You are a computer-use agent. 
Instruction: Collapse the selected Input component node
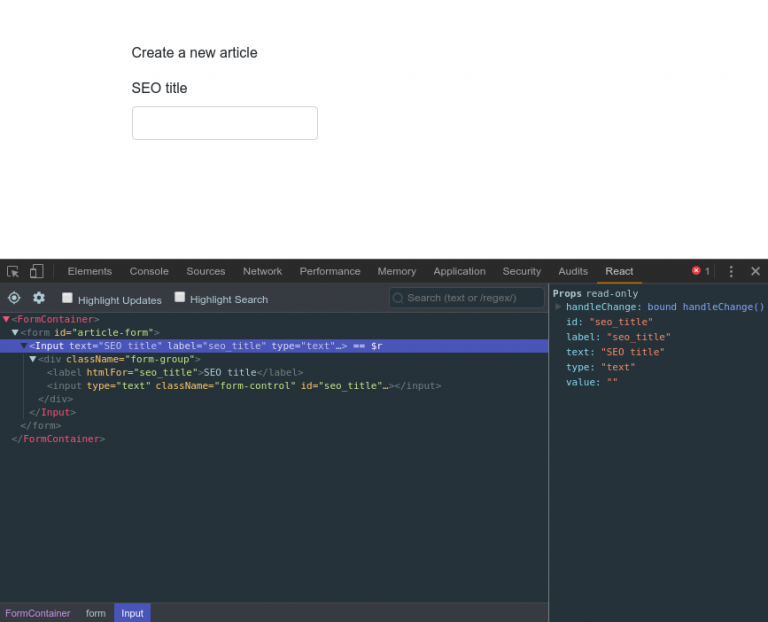(x=24, y=346)
